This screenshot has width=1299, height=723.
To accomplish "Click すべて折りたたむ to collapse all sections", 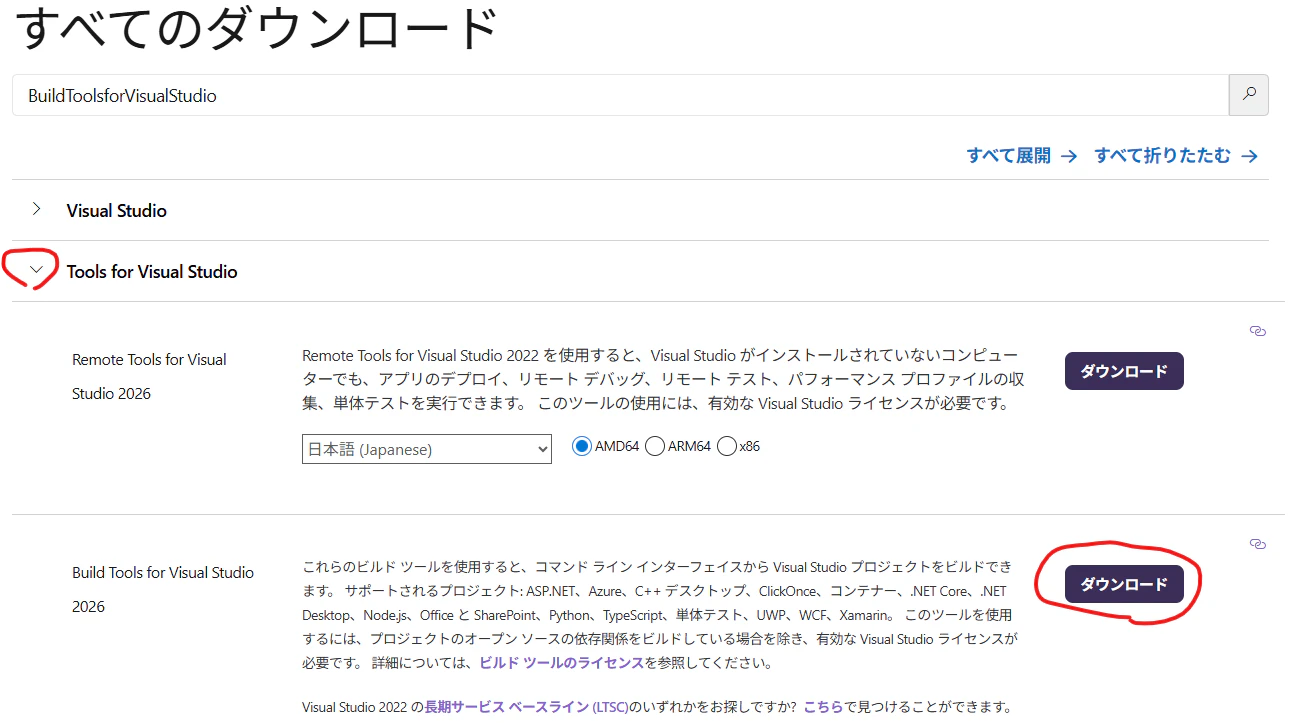I will point(1176,155).
